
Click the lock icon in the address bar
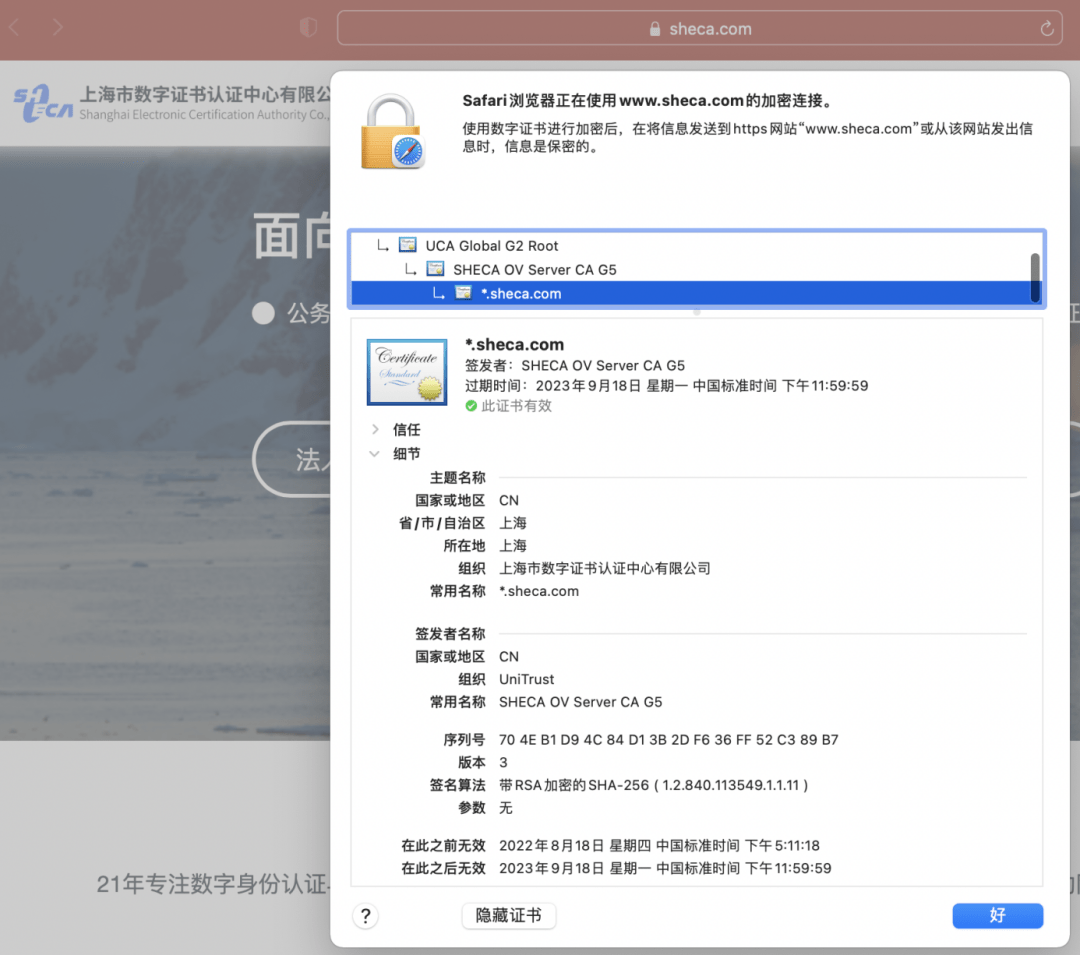(x=654, y=29)
